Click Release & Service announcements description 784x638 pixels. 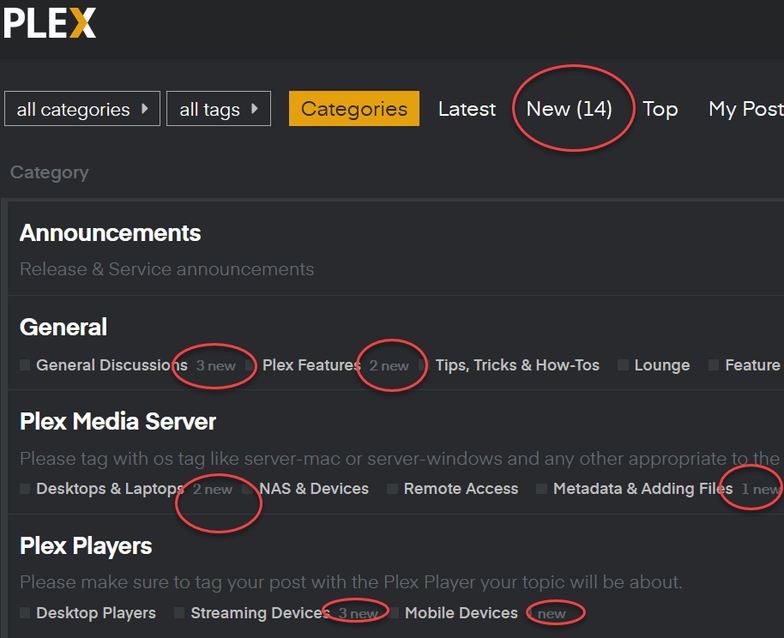(167, 269)
